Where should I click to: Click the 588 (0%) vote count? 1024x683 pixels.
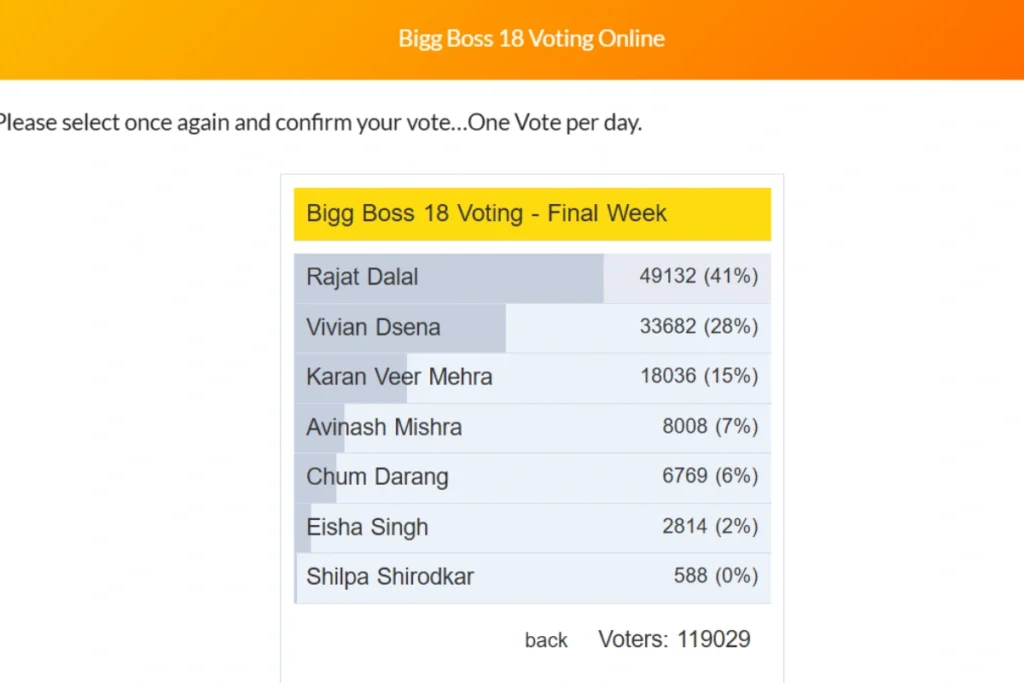click(x=716, y=576)
